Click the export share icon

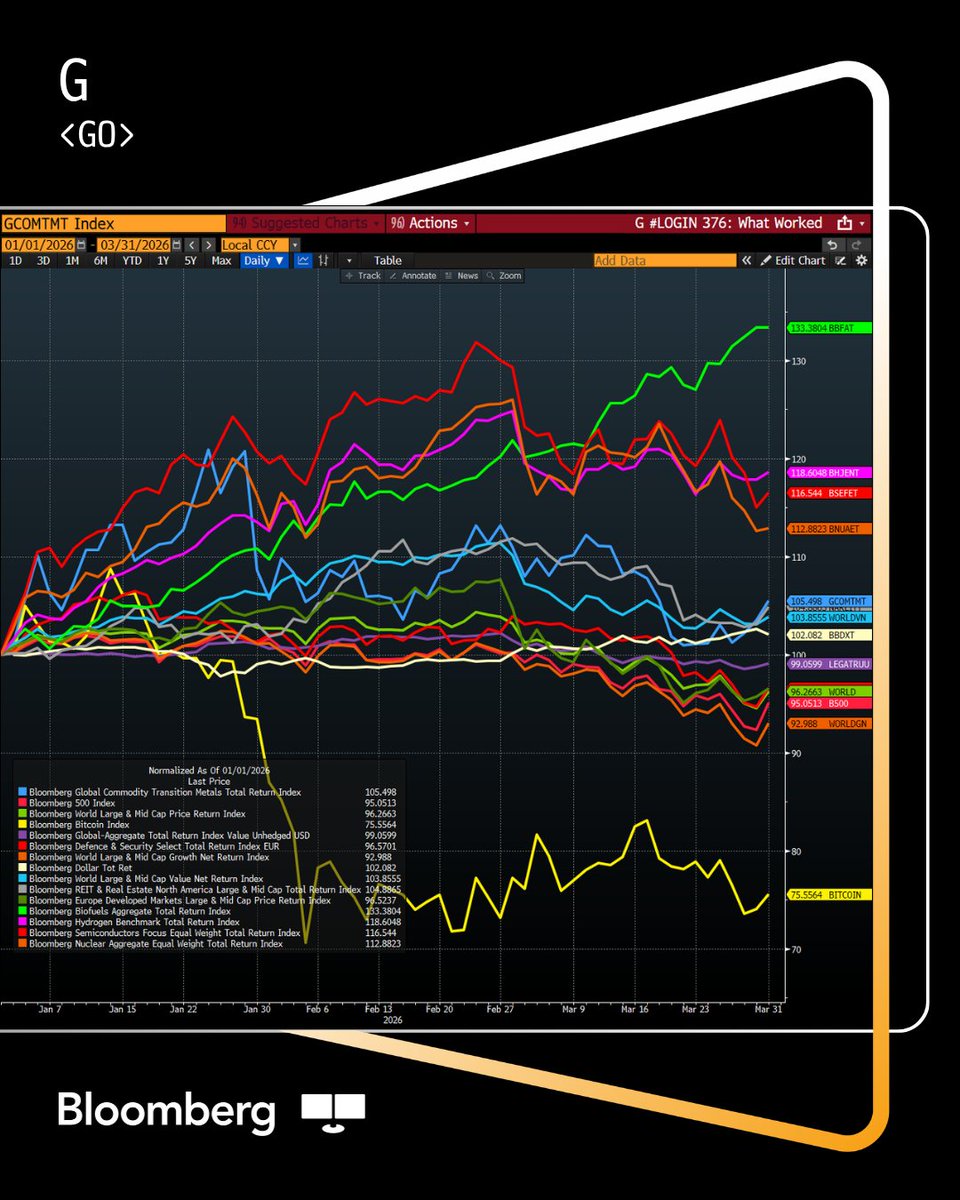(844, 223)
